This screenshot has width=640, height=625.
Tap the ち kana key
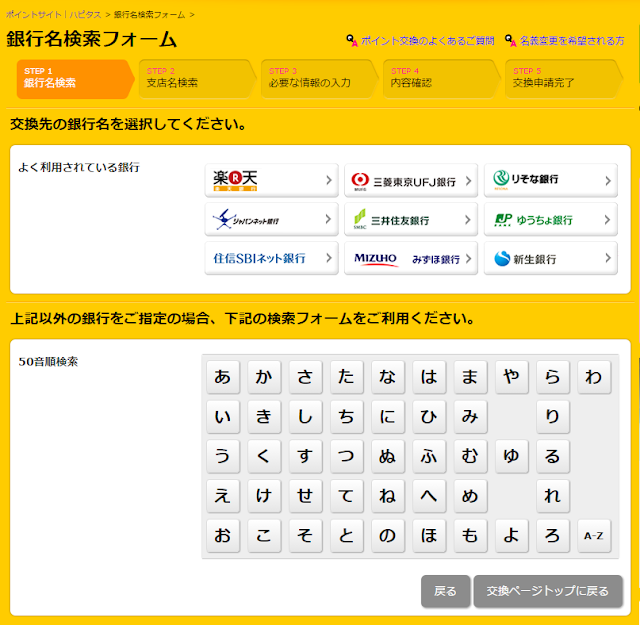click(347, 416)
